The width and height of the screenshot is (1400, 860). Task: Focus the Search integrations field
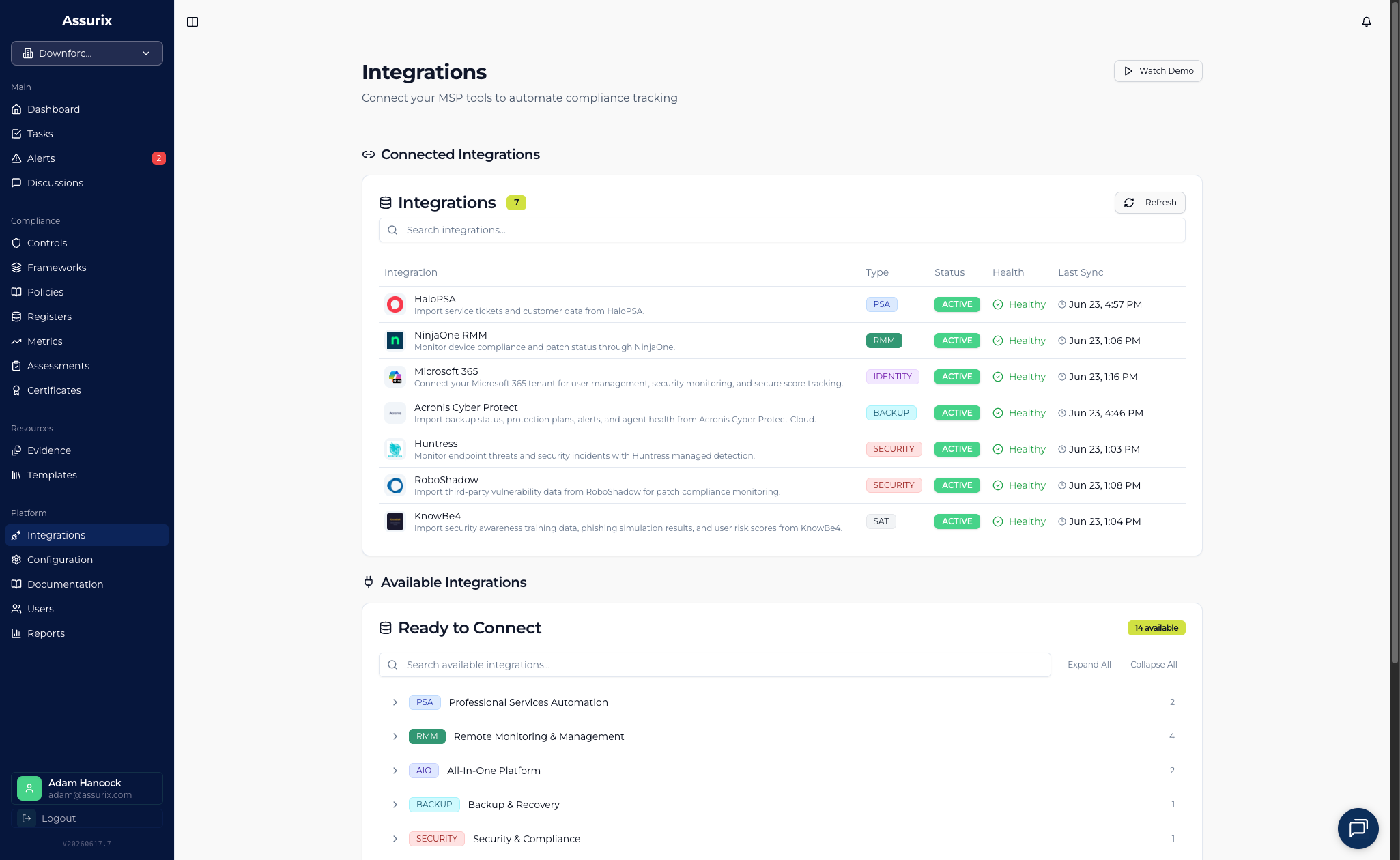[782, 230]
